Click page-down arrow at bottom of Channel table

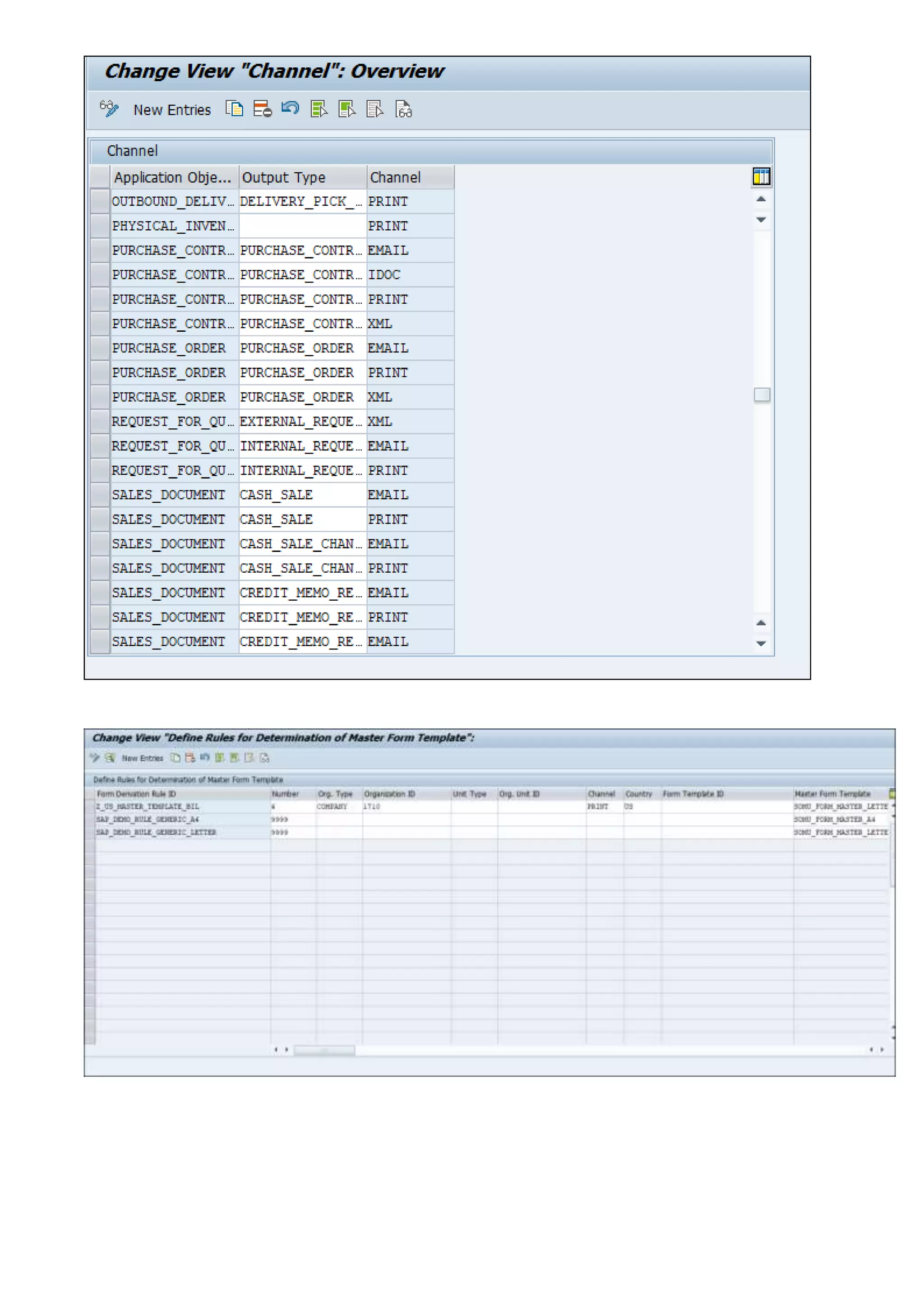[x=761, y=643]
